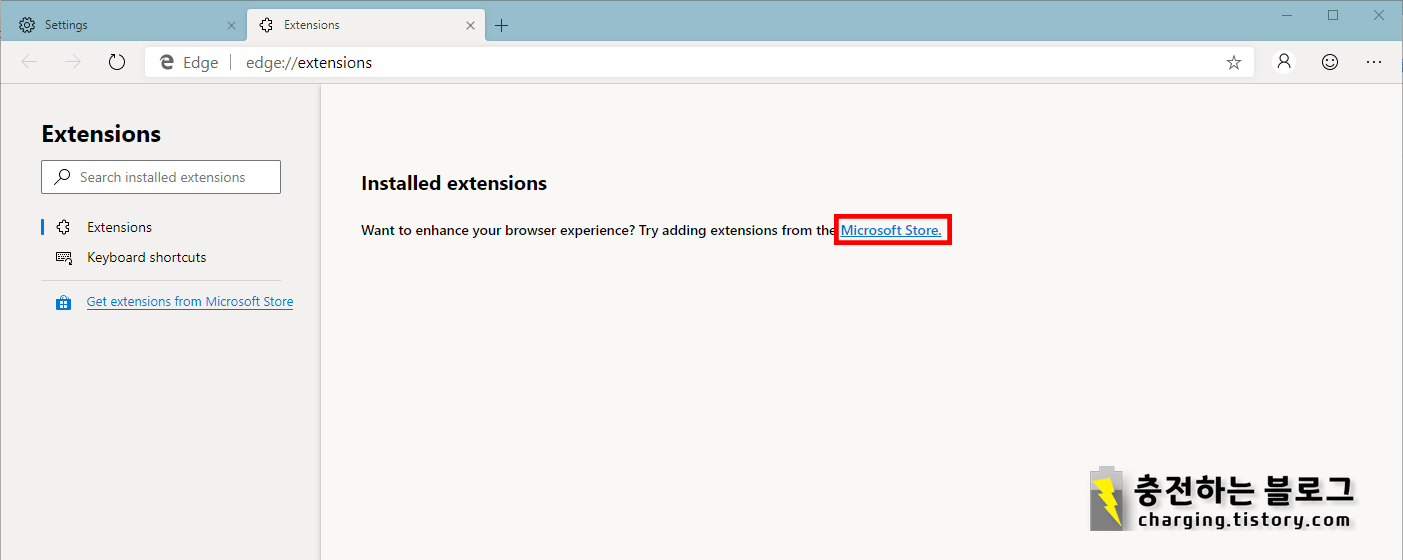Click the Installed extensions heading
Viewport: 1403px width, 560px height.
point(454,183)
